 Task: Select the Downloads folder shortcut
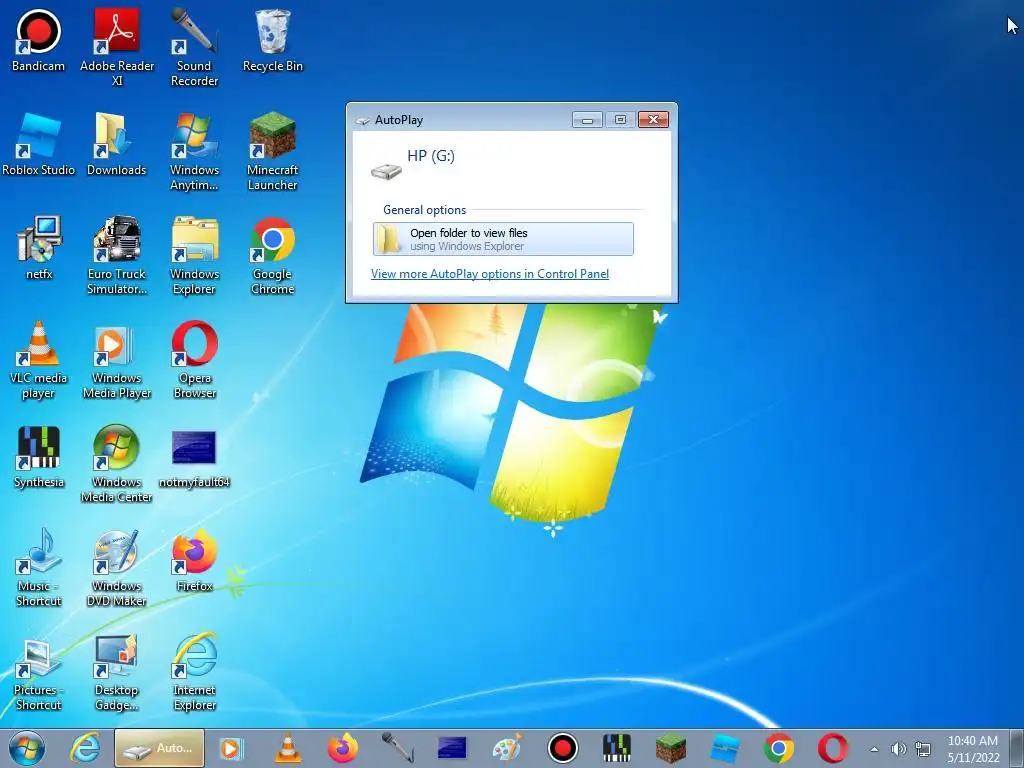click(x=117, y=145)
